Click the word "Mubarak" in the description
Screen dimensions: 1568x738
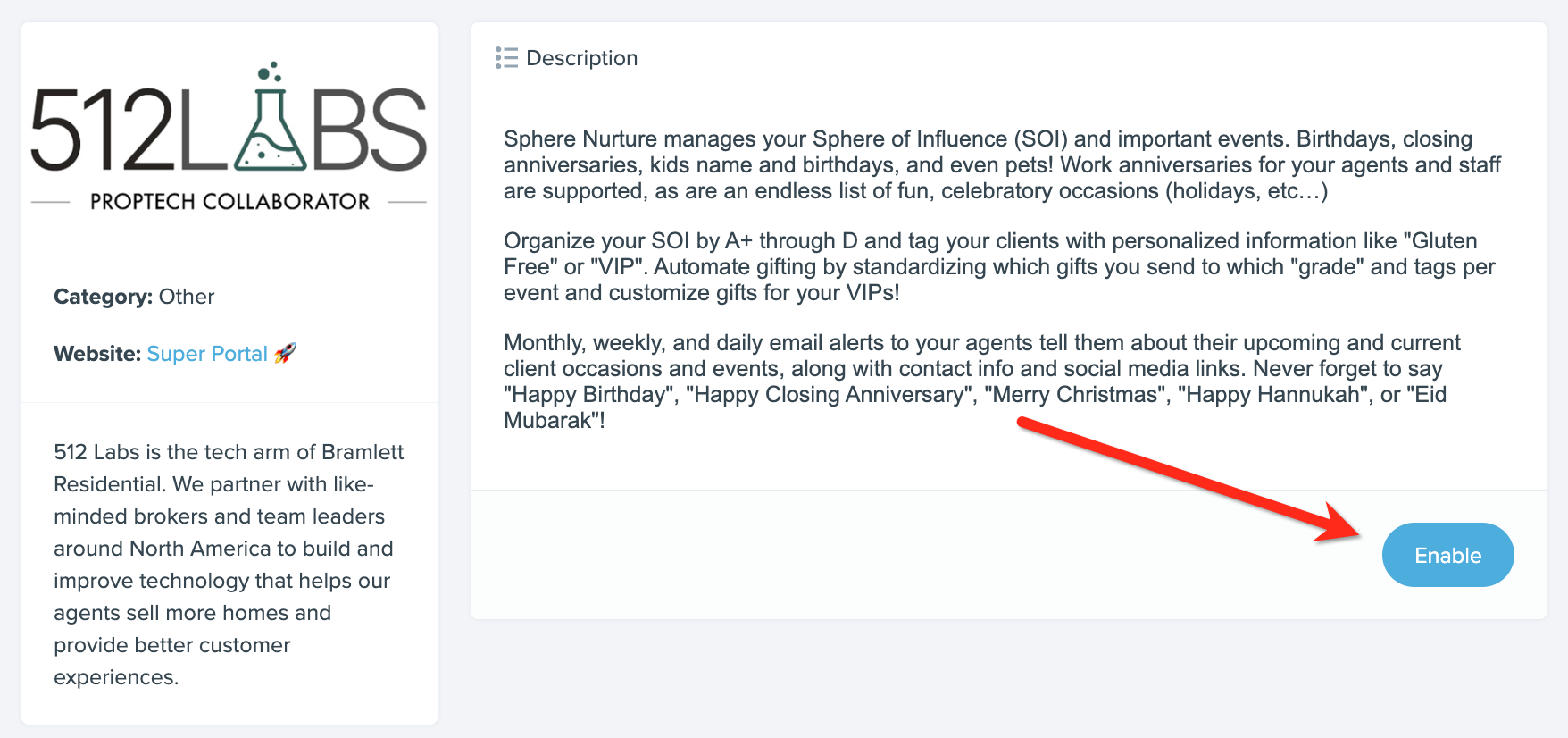[550, 421]
